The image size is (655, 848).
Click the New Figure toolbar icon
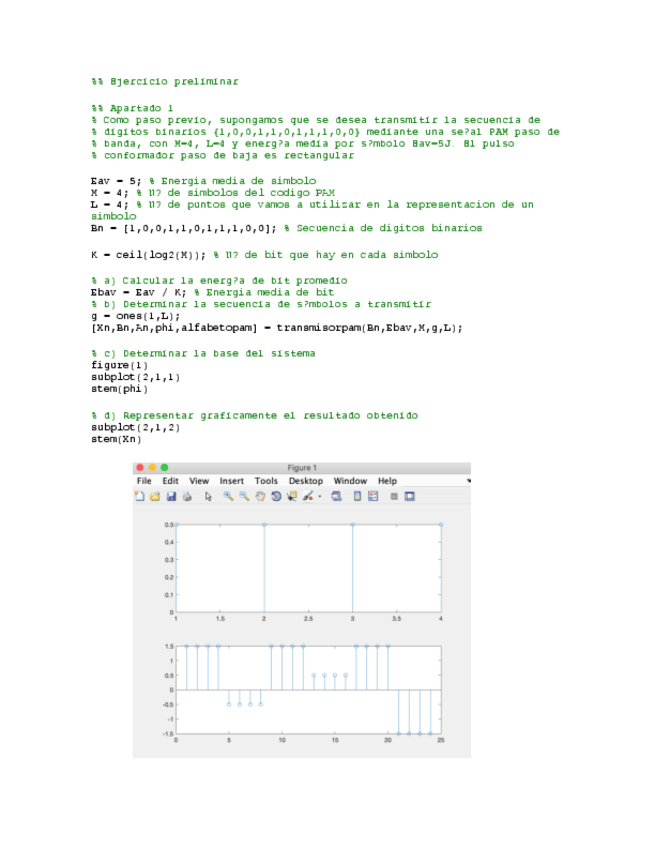141,495
